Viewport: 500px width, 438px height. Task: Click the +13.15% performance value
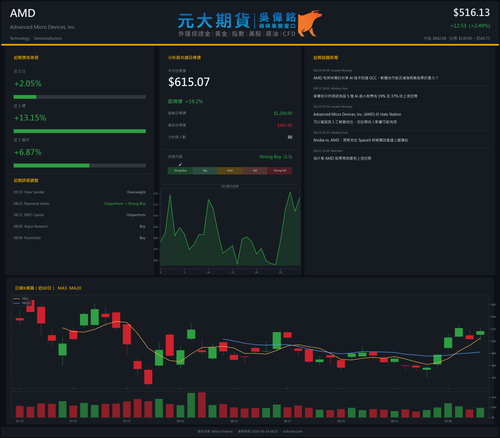[30, 118]
